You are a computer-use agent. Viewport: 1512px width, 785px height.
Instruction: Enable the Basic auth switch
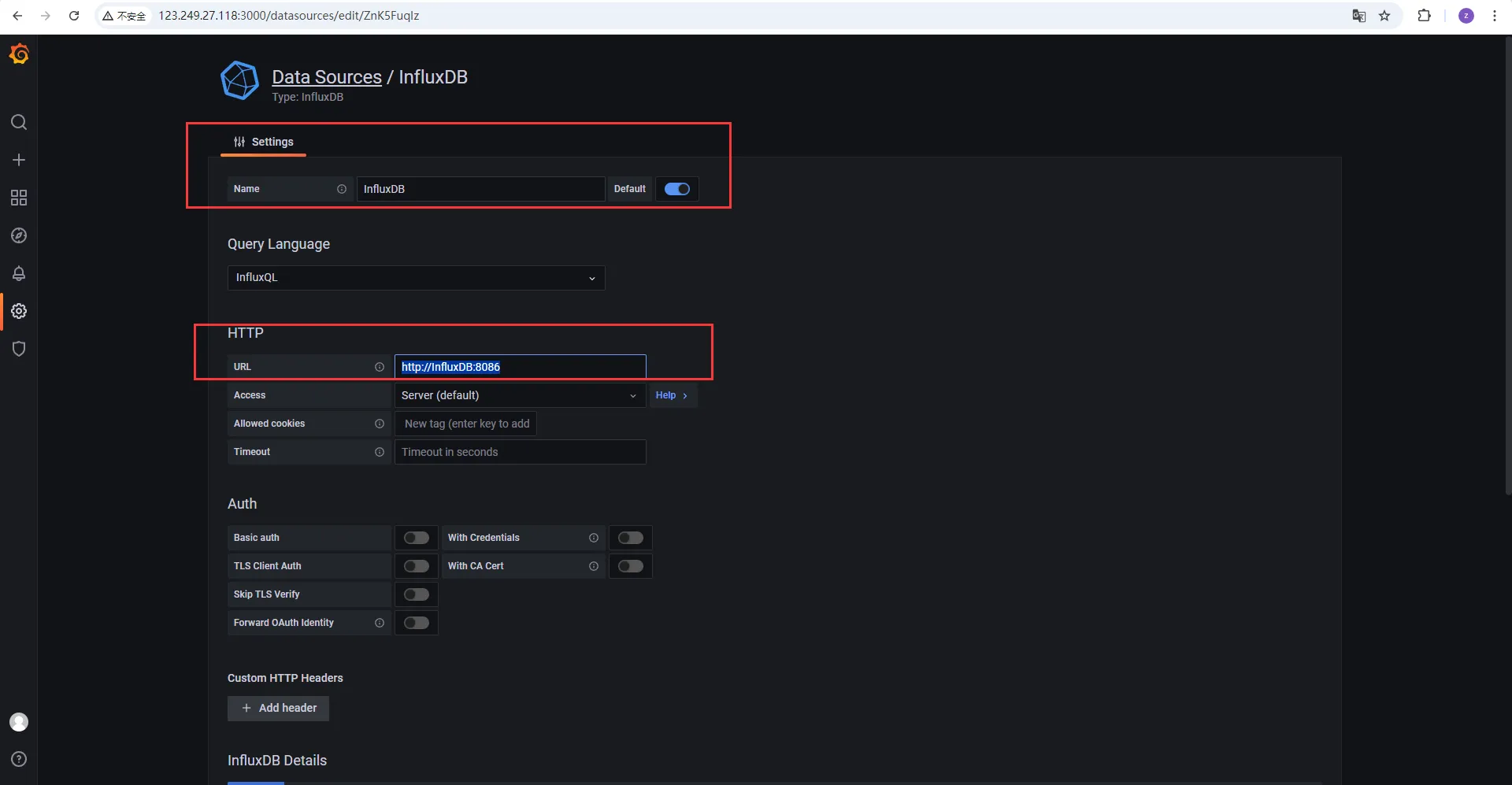tap(417, 538)
